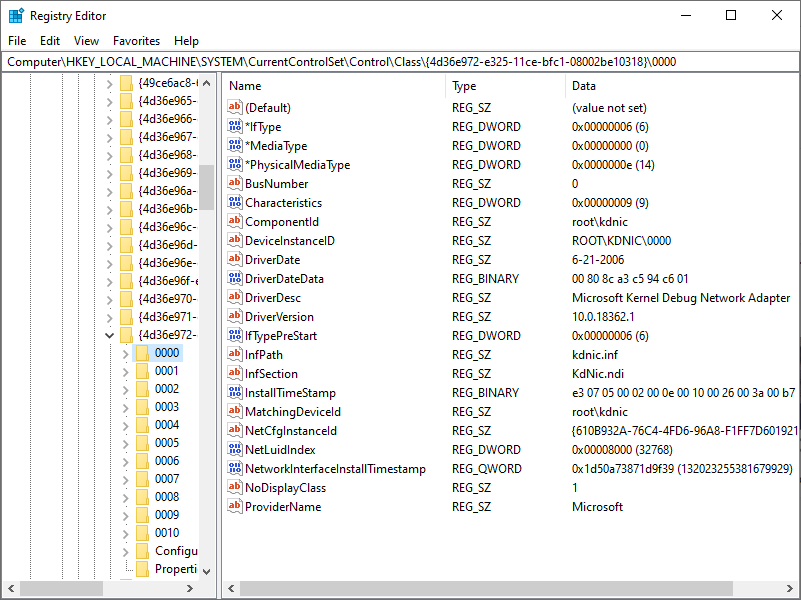The width and height of the screenshot is (801, 600).
Task: Click the tree pane scroll-down arrow
Action: pos(206,571)
